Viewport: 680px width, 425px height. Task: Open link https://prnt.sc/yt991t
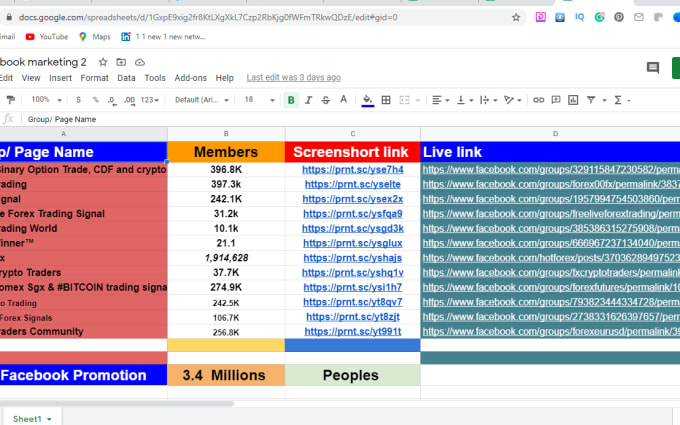pos(353,332)
